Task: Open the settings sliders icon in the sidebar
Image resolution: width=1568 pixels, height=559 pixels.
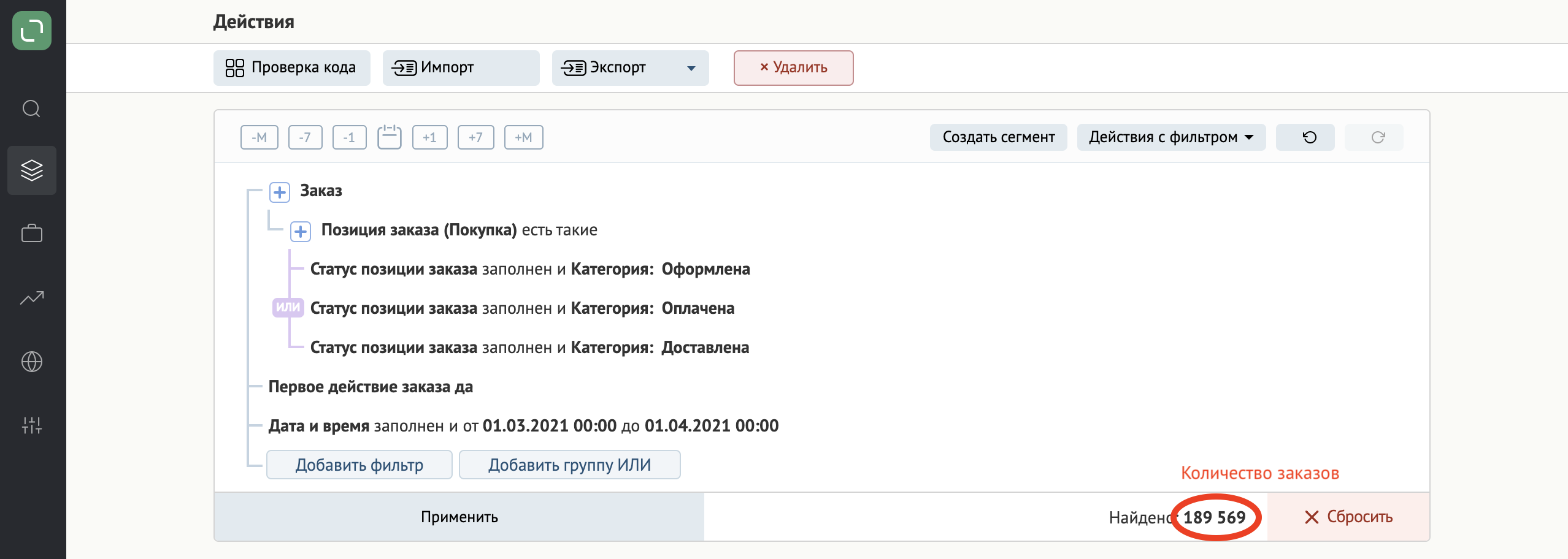Action: point(32,425)
